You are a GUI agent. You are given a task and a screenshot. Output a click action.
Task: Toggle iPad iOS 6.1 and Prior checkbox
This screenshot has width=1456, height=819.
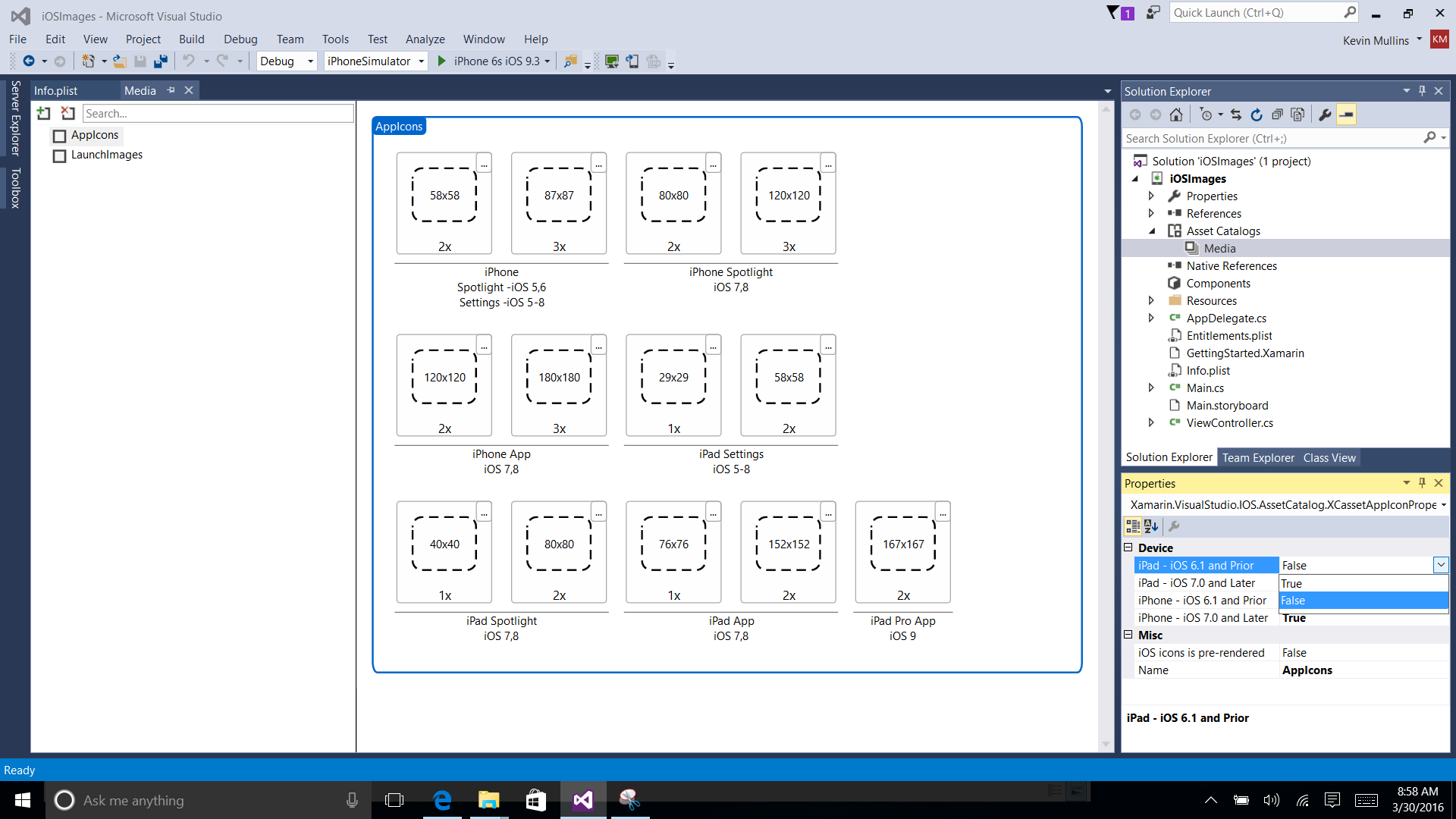coord(1441,564)
